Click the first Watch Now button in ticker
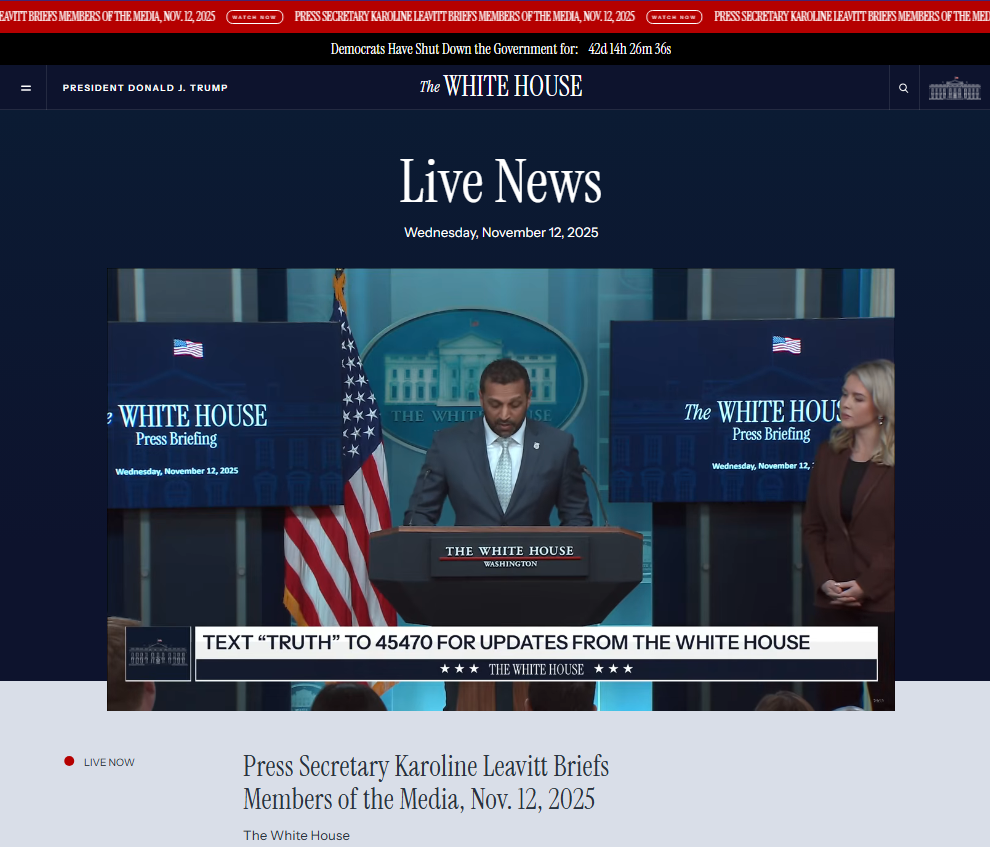 coord(254,17)
